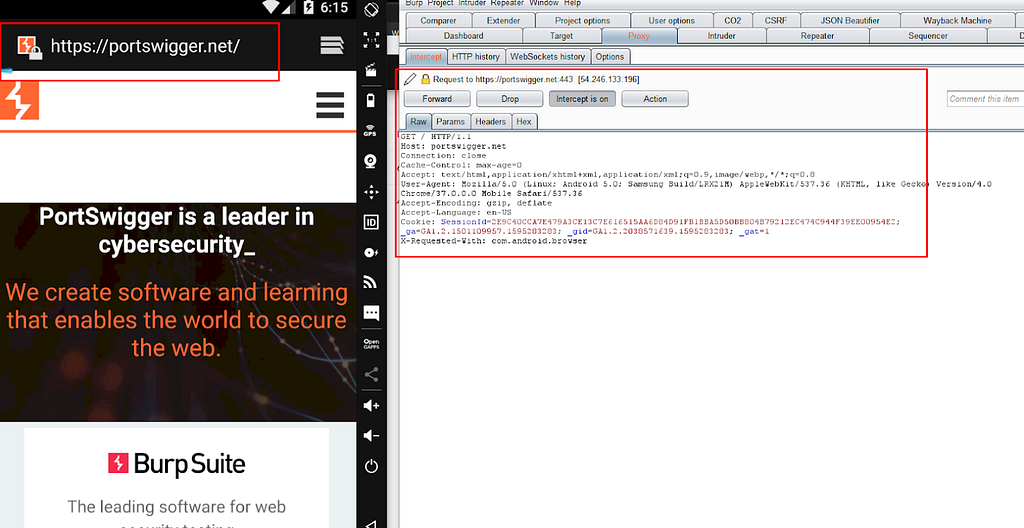
Task: Open the proxy Options sub-tab
Action: 610,57
